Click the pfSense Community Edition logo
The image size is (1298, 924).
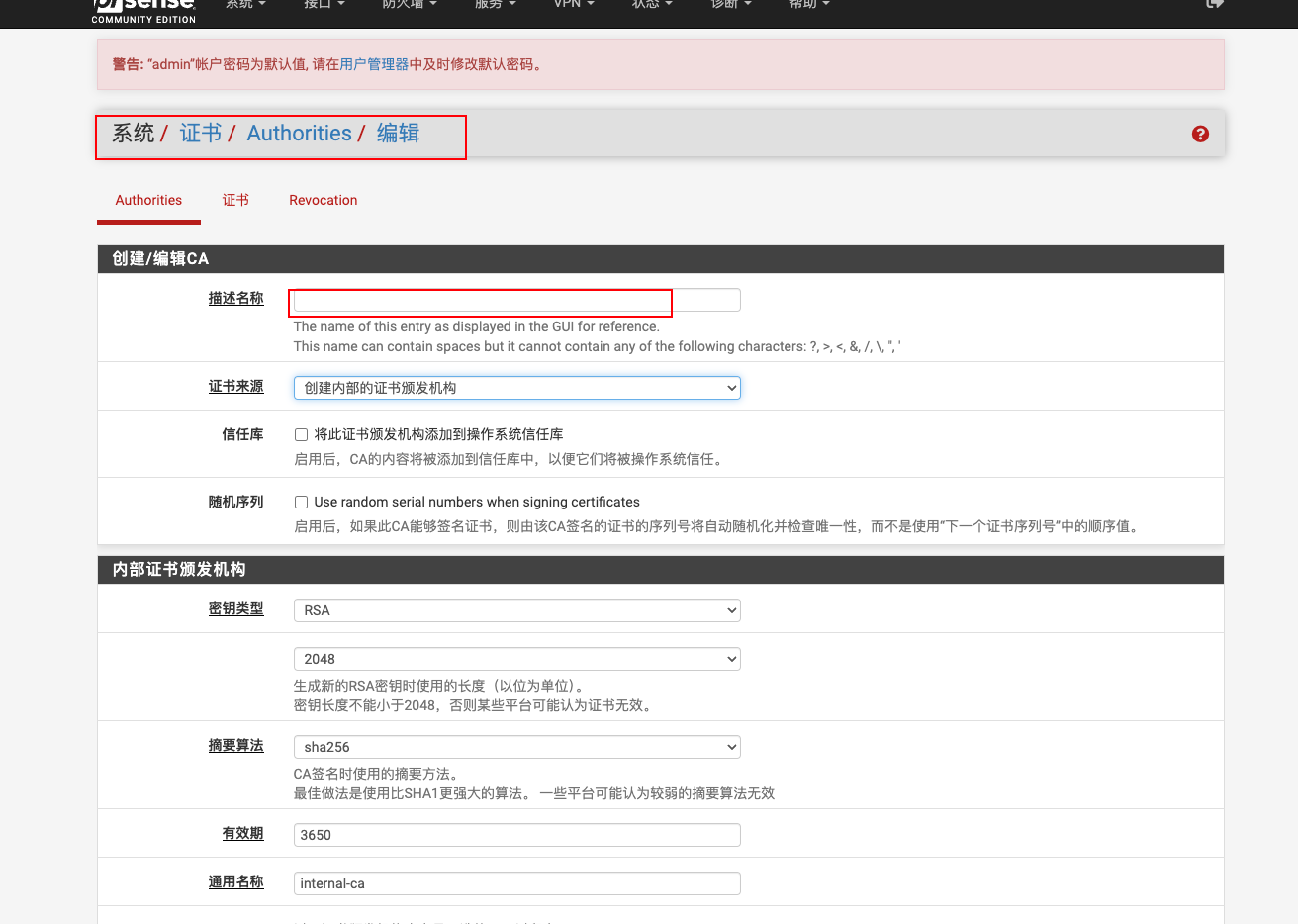tap(143, 10)
